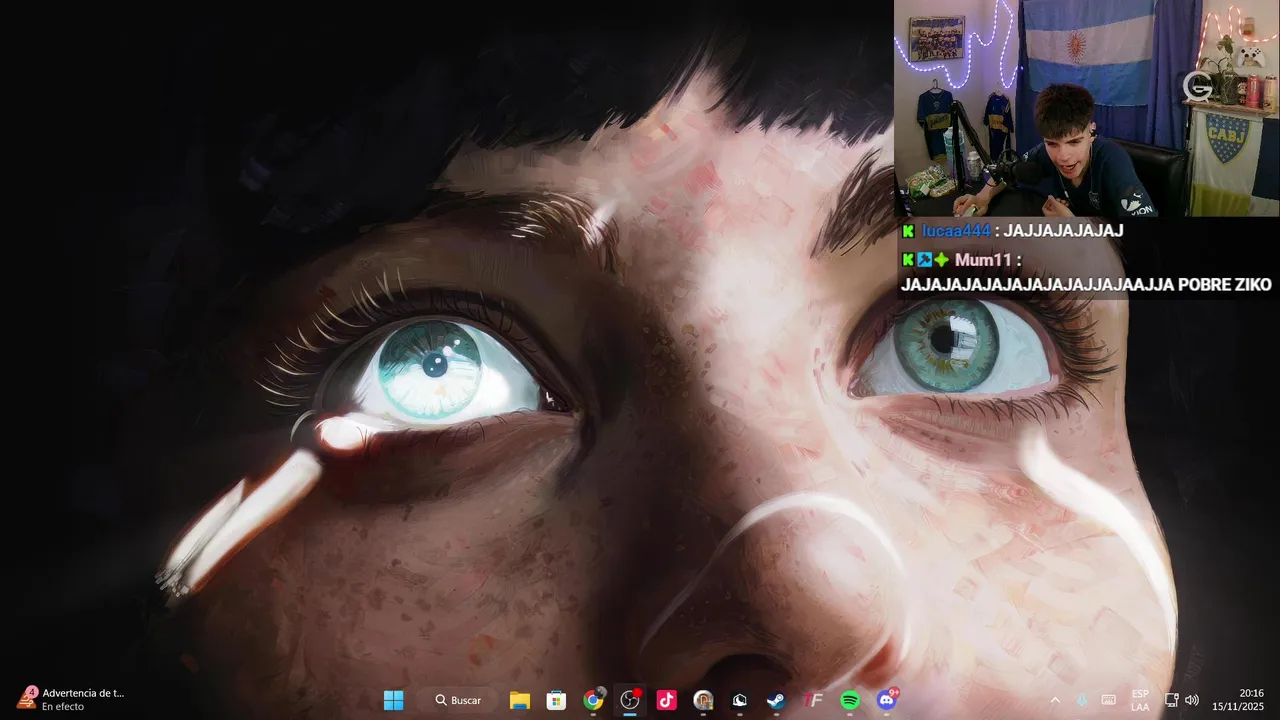
Task: Open network status tray icon
Action: [1172, 700]
